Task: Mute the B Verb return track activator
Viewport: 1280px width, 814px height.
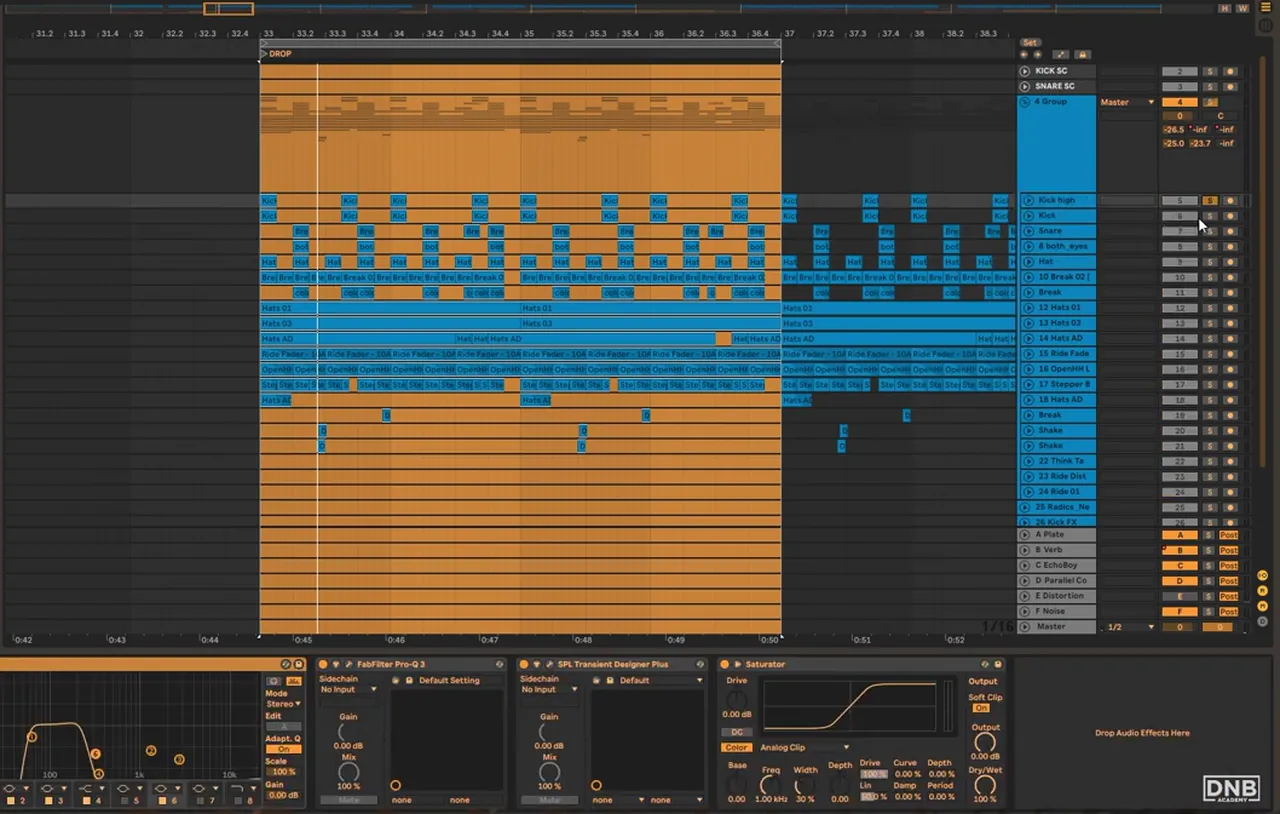Action: (1180, 550)
